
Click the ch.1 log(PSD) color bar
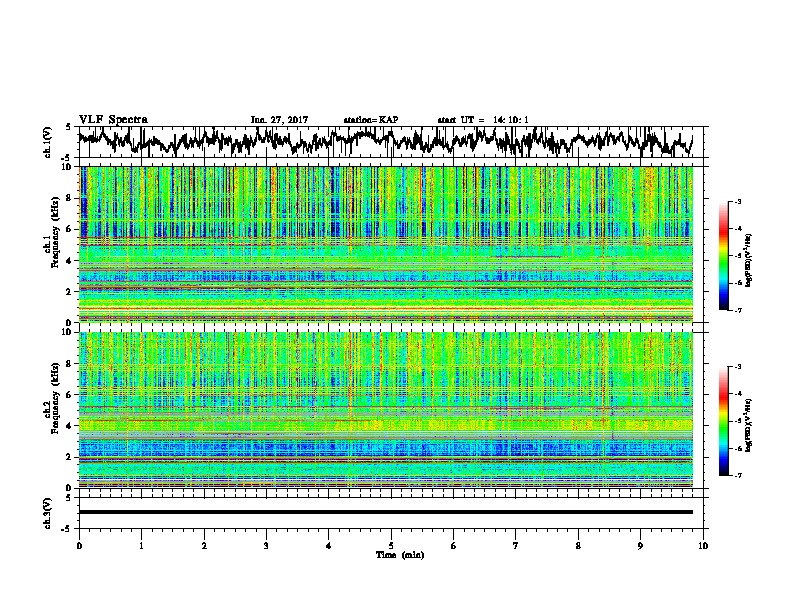(x=724, y=256)
